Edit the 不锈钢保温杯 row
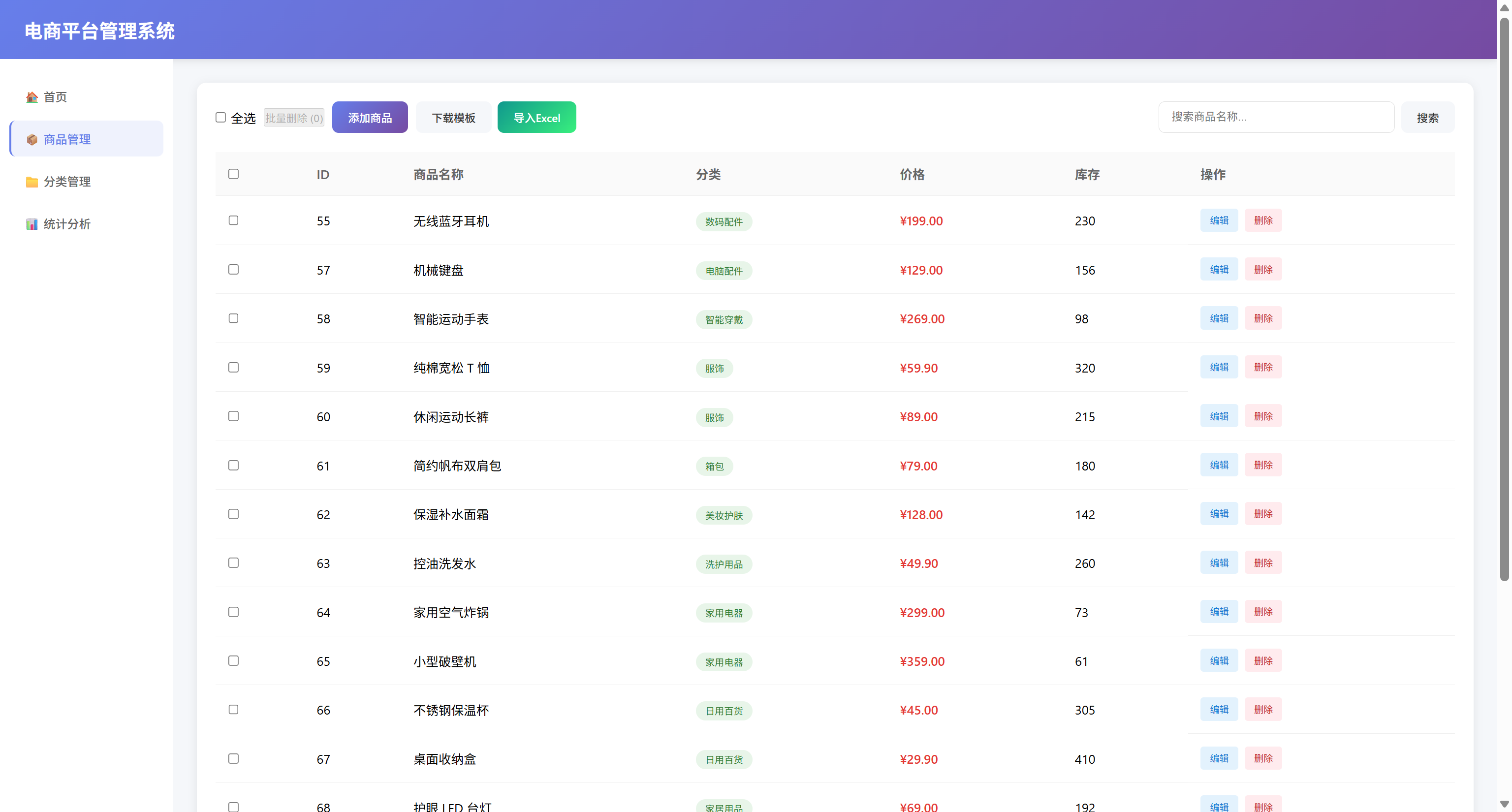 (x=1219, y=709)
